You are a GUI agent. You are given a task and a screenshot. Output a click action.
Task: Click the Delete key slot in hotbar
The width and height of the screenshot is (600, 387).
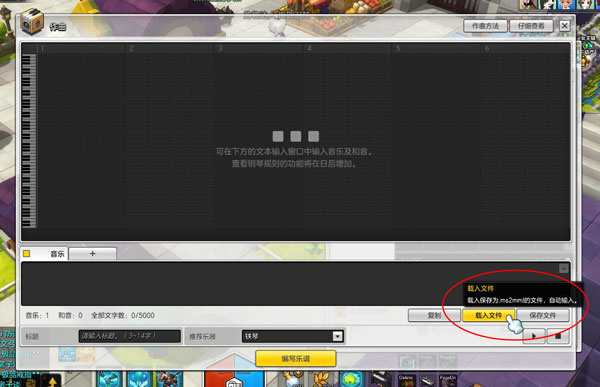click(406, 380)
